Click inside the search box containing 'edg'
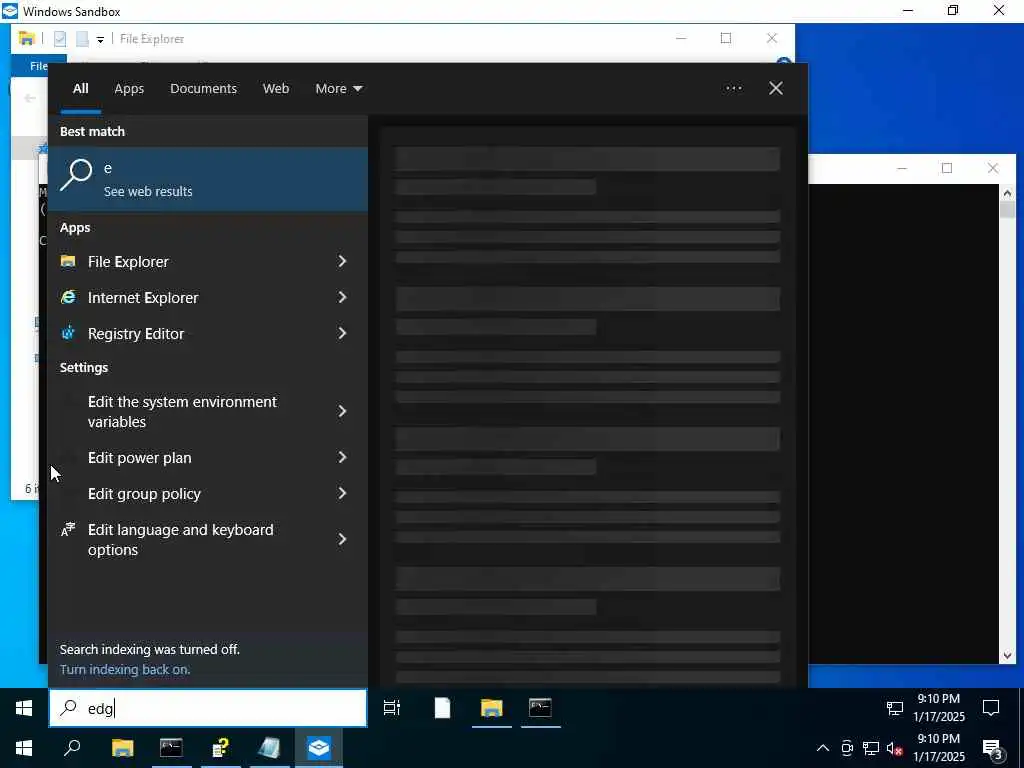The width and height of the screenshot is (1024, 768). point(208,708)
